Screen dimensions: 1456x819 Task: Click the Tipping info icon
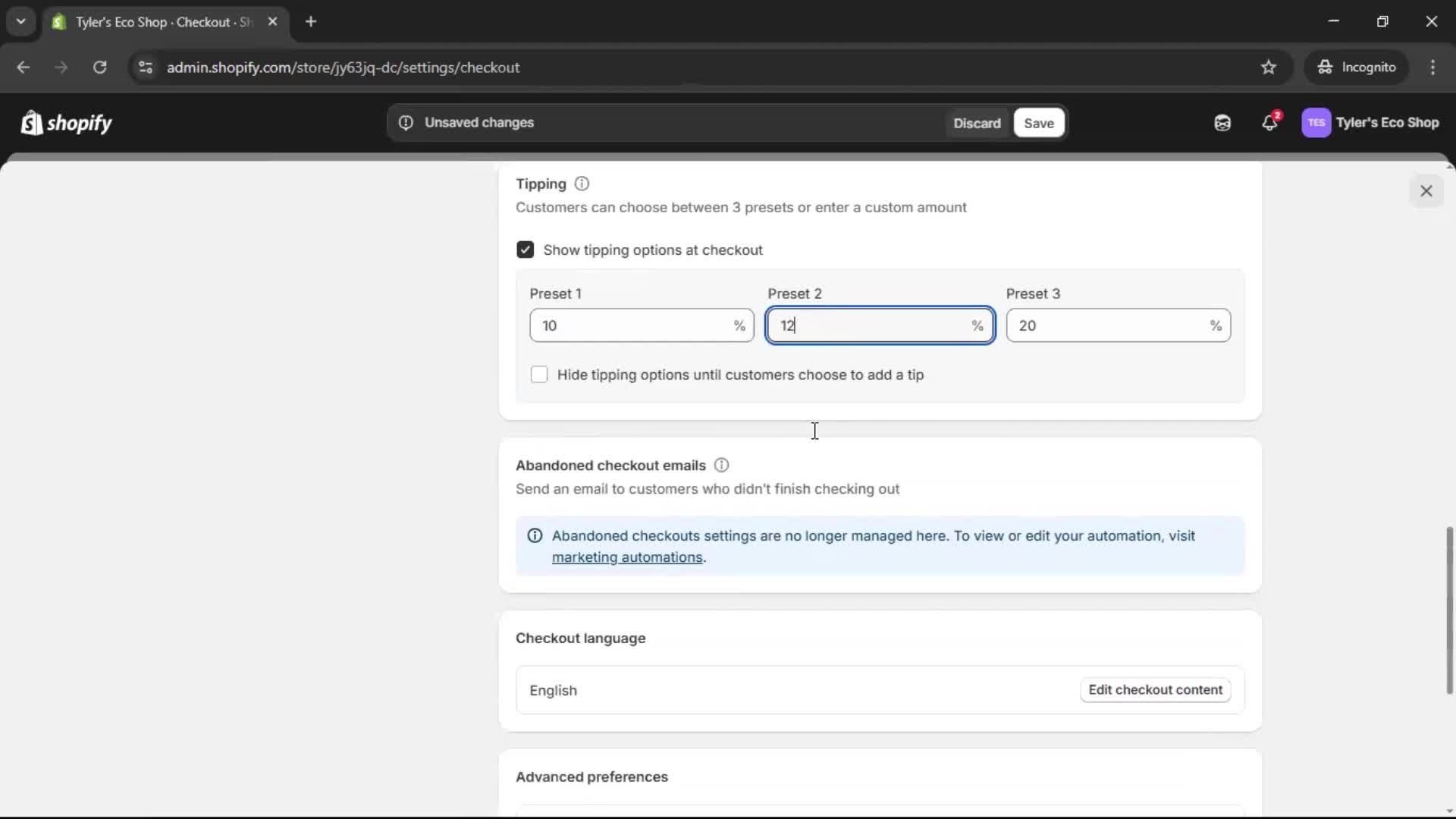pyautogui.click(x=582, y=184)
